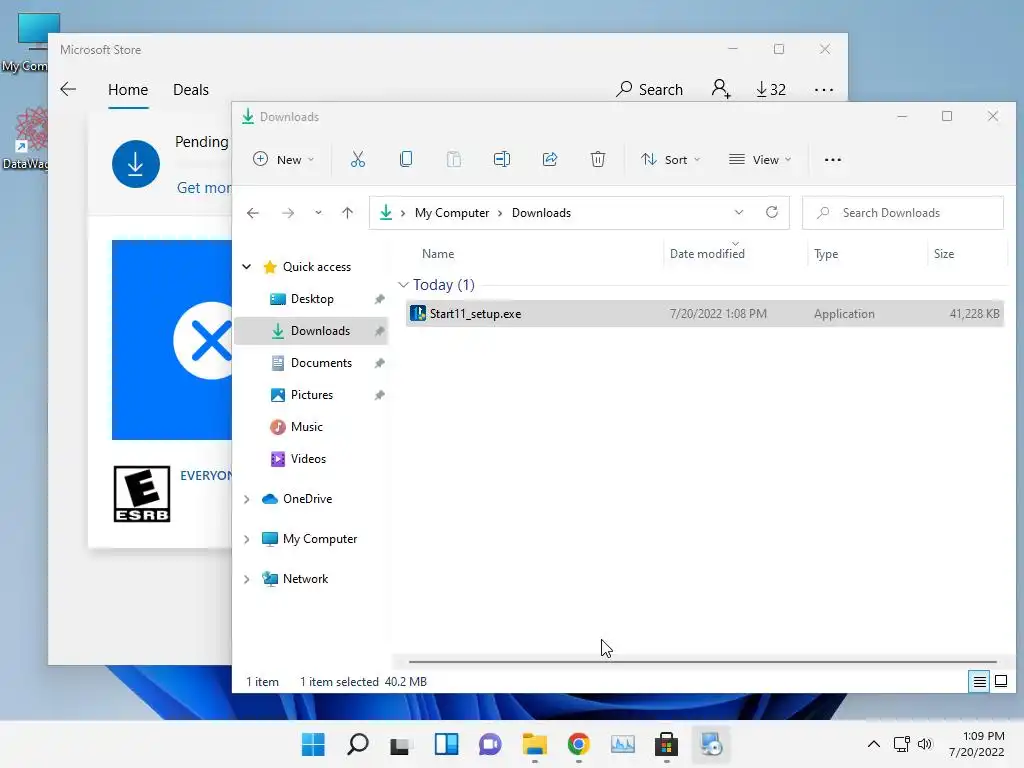1024x768 pixels.
Task: Click the Delete trash icon in Explorer toolbar
Action: [x=598, y=159]
